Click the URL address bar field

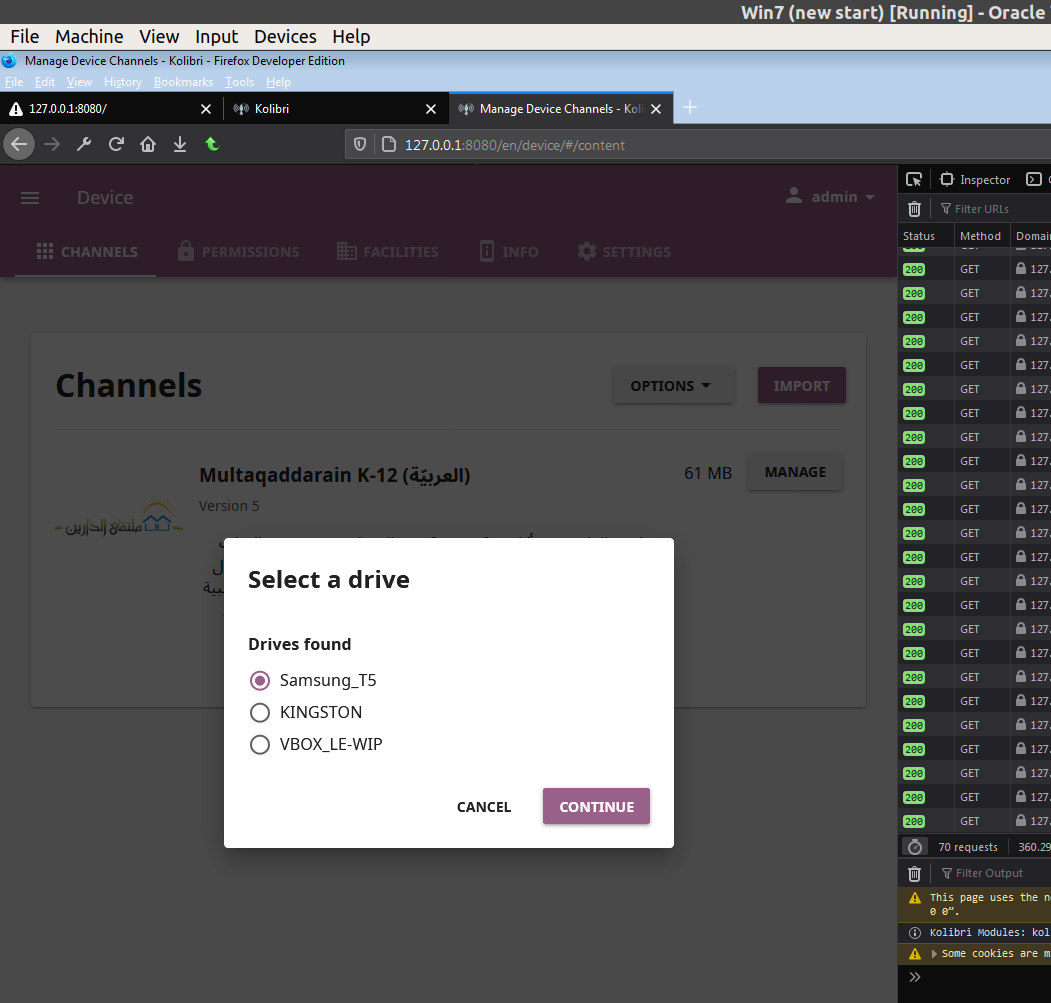click(x=697, y=145)
